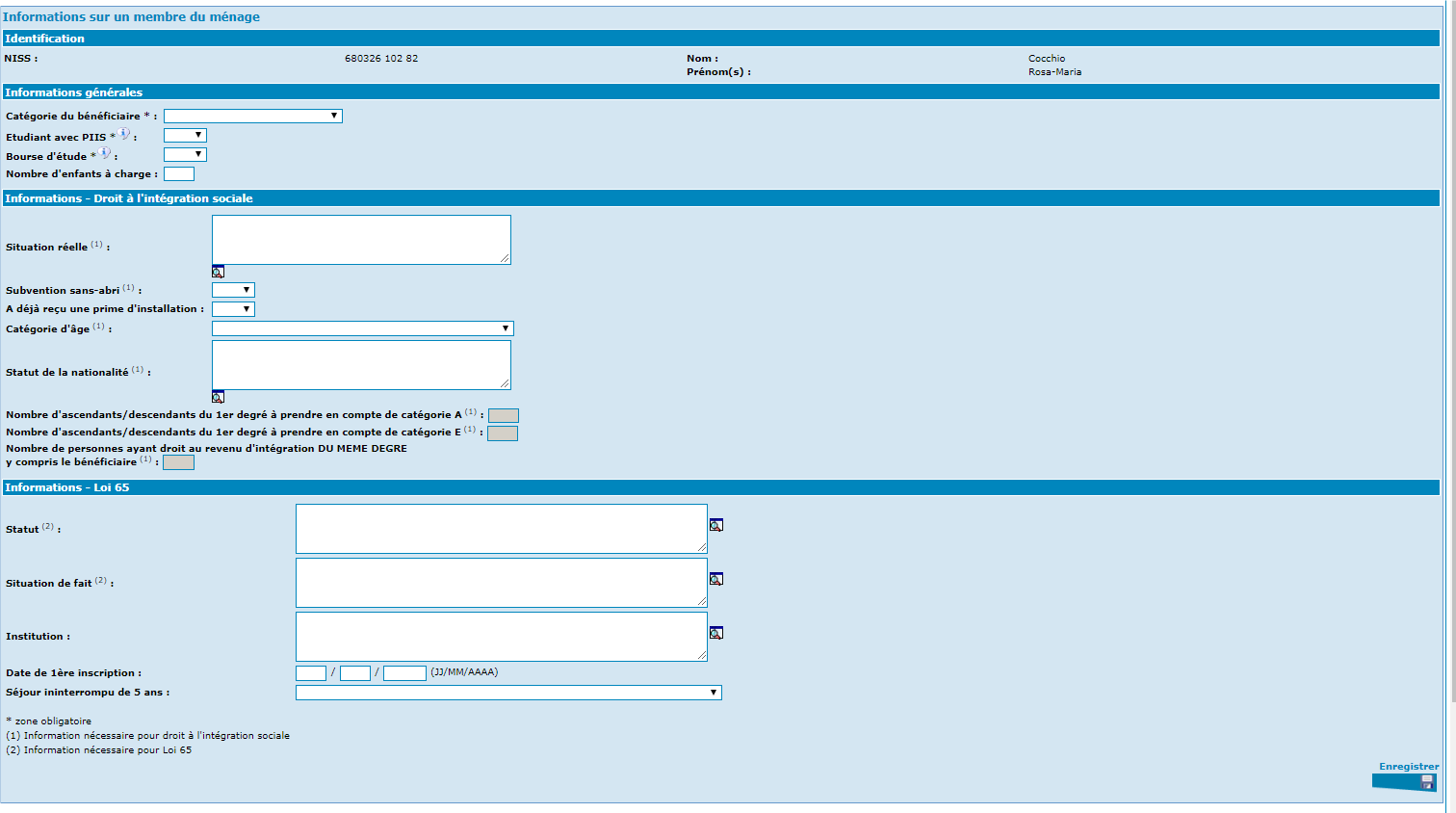This screenshot has width=1456, height=813.
Task: Click into Statut de la nationalité text area
Action: coord(361,365)
